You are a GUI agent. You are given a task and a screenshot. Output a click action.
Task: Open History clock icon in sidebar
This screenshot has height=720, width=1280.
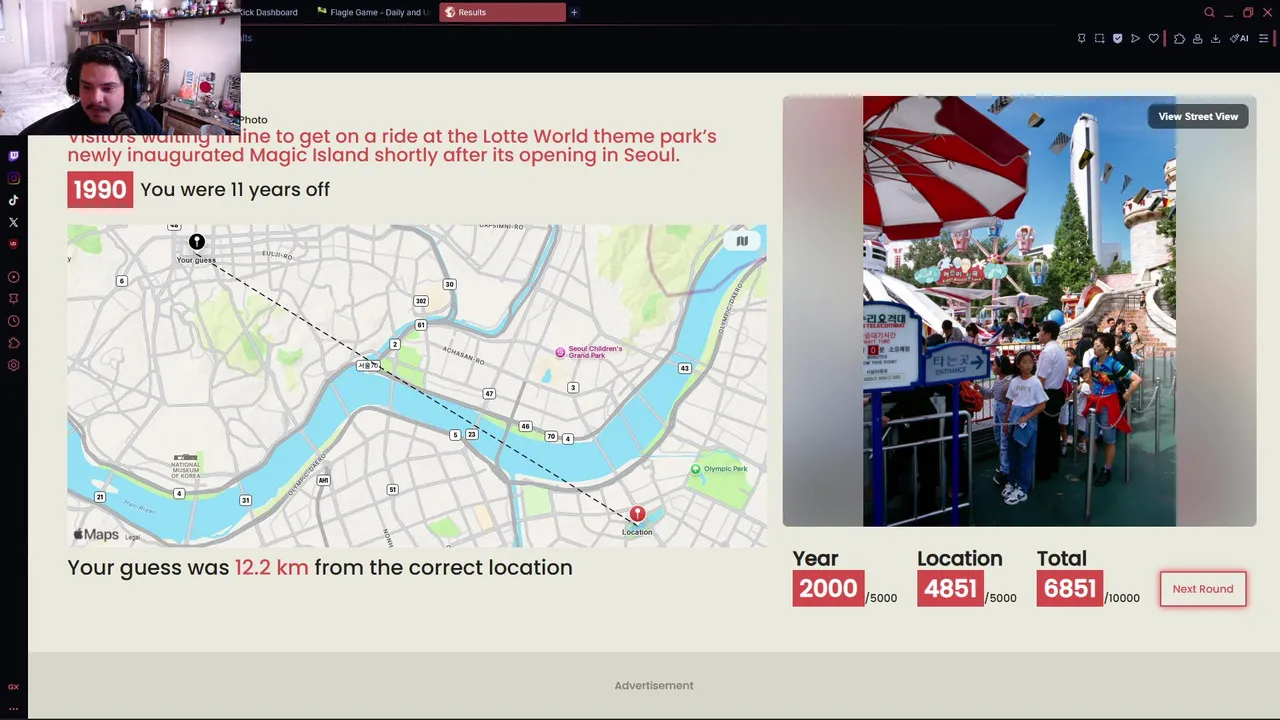click(x=13, y=321)
